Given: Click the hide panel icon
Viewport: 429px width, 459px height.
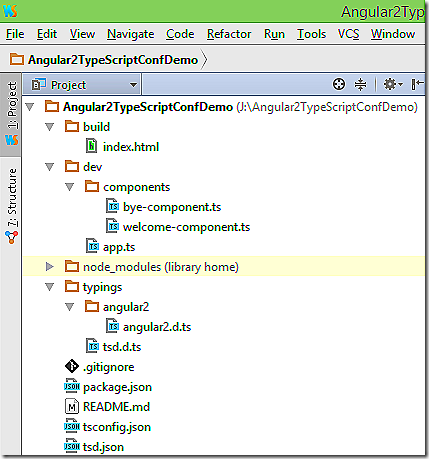Looking at the screenshot, I should coord(417,84).
